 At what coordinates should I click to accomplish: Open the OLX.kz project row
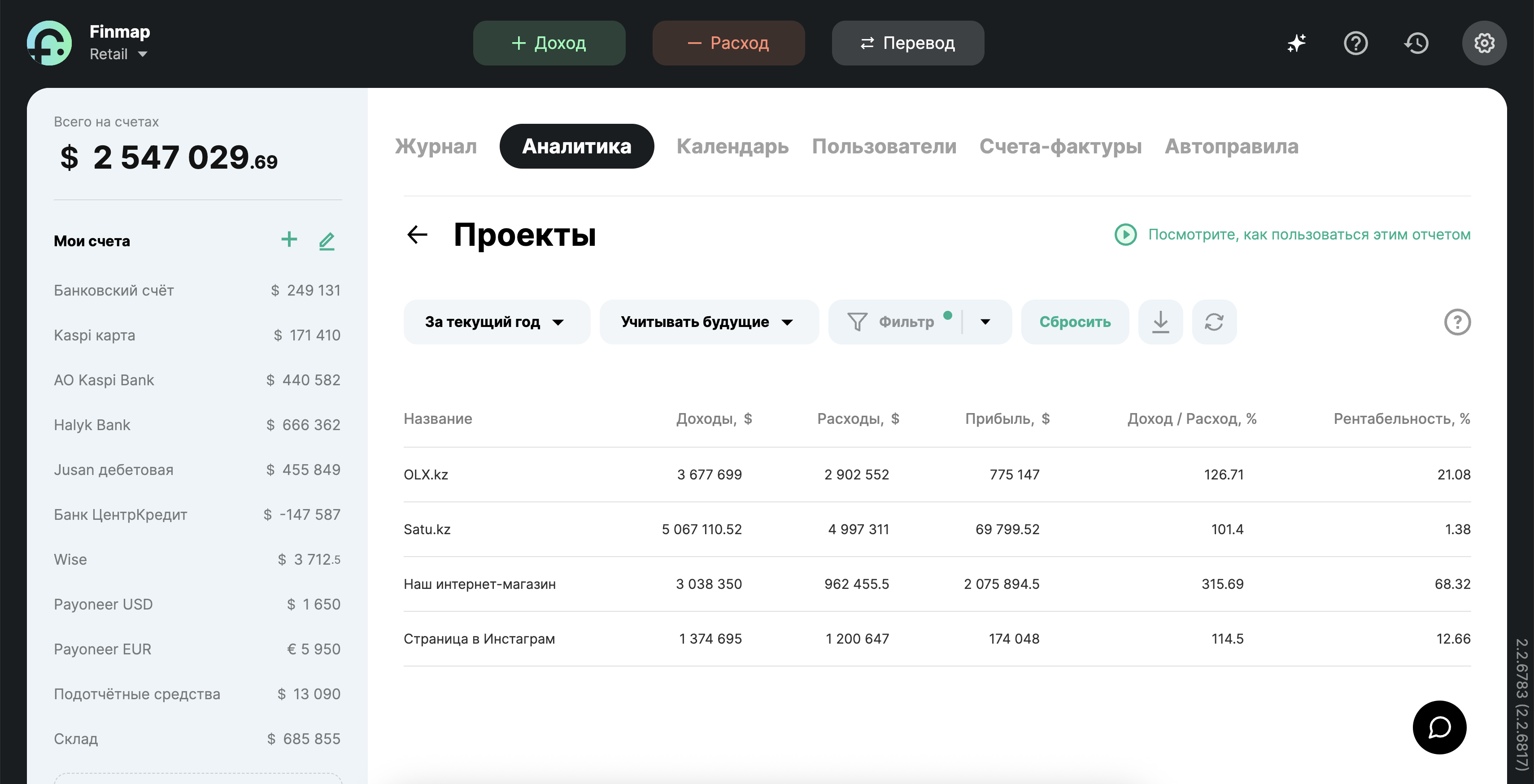click(937, 475)
